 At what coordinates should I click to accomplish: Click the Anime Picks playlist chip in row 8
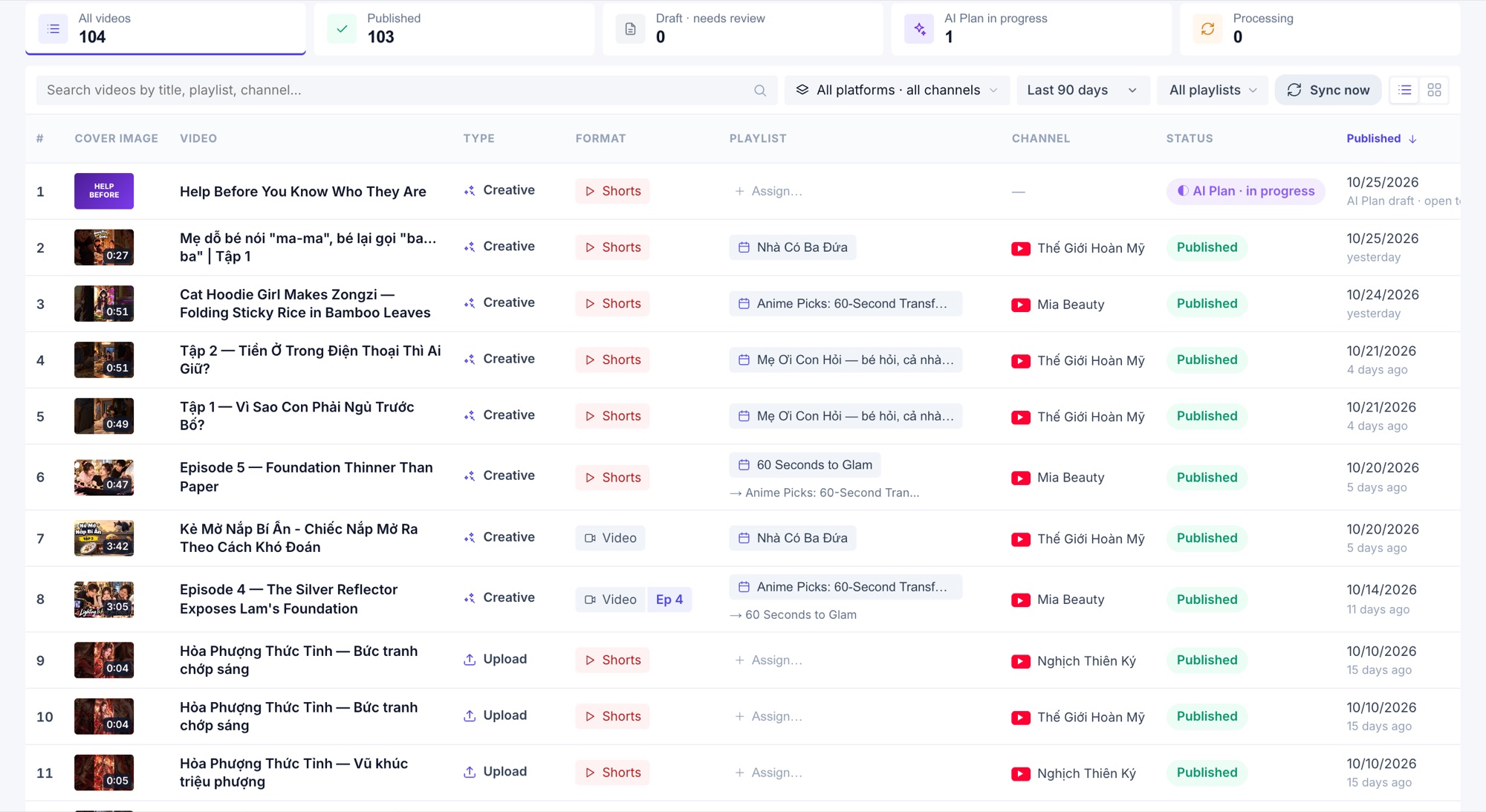tap(846, 587)
